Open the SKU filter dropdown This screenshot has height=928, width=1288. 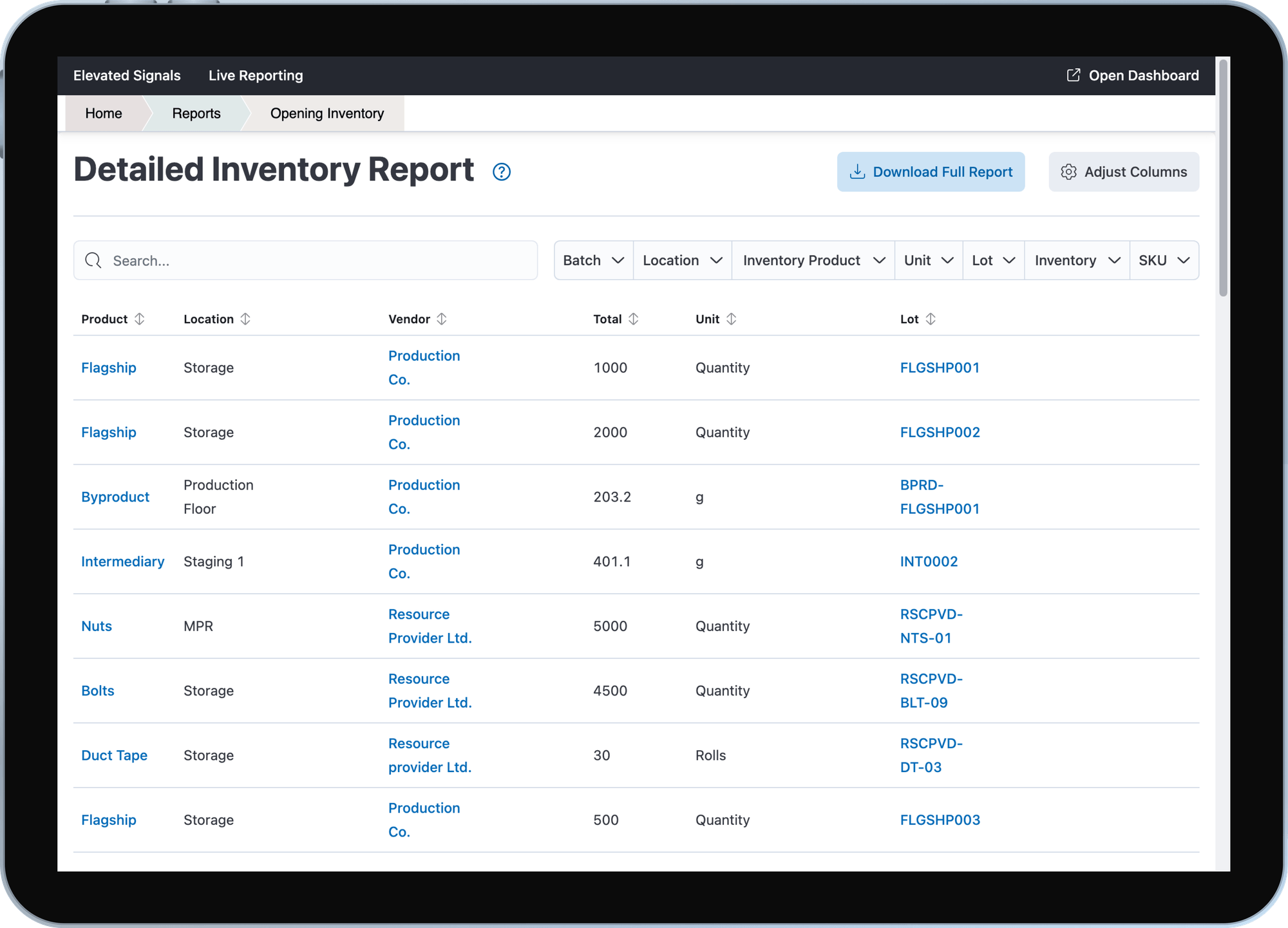click(x=1164, y=260)
